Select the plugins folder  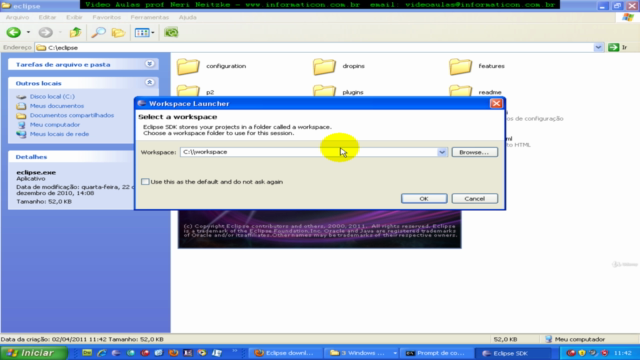pos(338,91)
